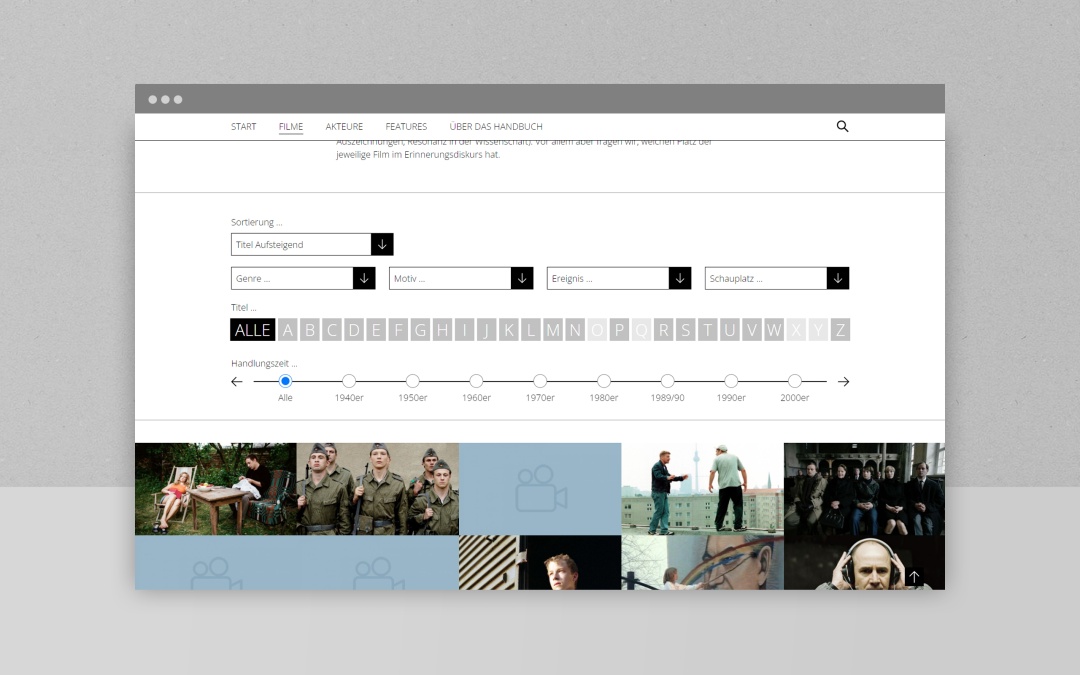This screenshot has height=675, width=1080.
Task: Filter titles by letter G
Action: point(420,330)
